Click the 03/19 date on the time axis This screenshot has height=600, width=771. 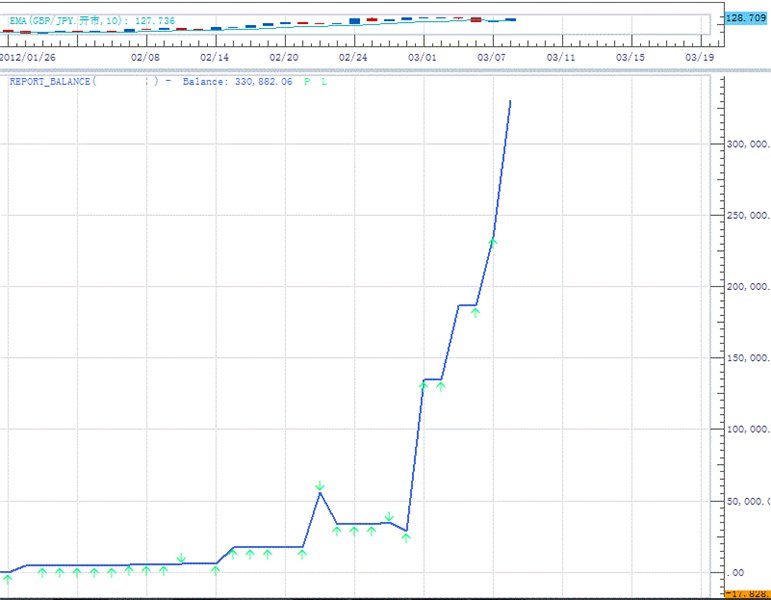pyautogui.click(x=699, y=58)
